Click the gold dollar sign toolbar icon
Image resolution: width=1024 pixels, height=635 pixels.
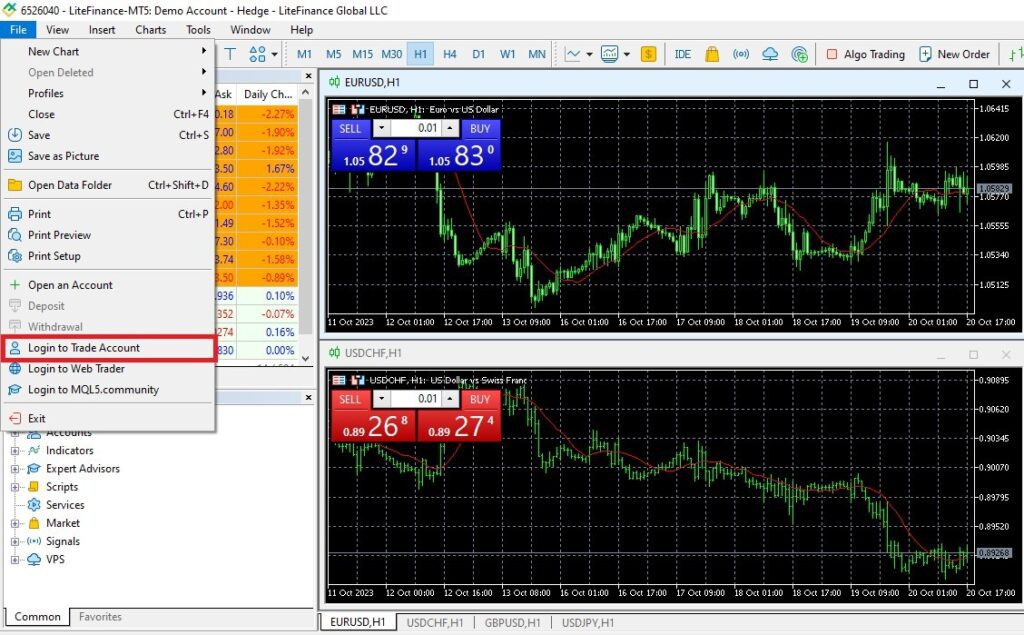(649, 54)
